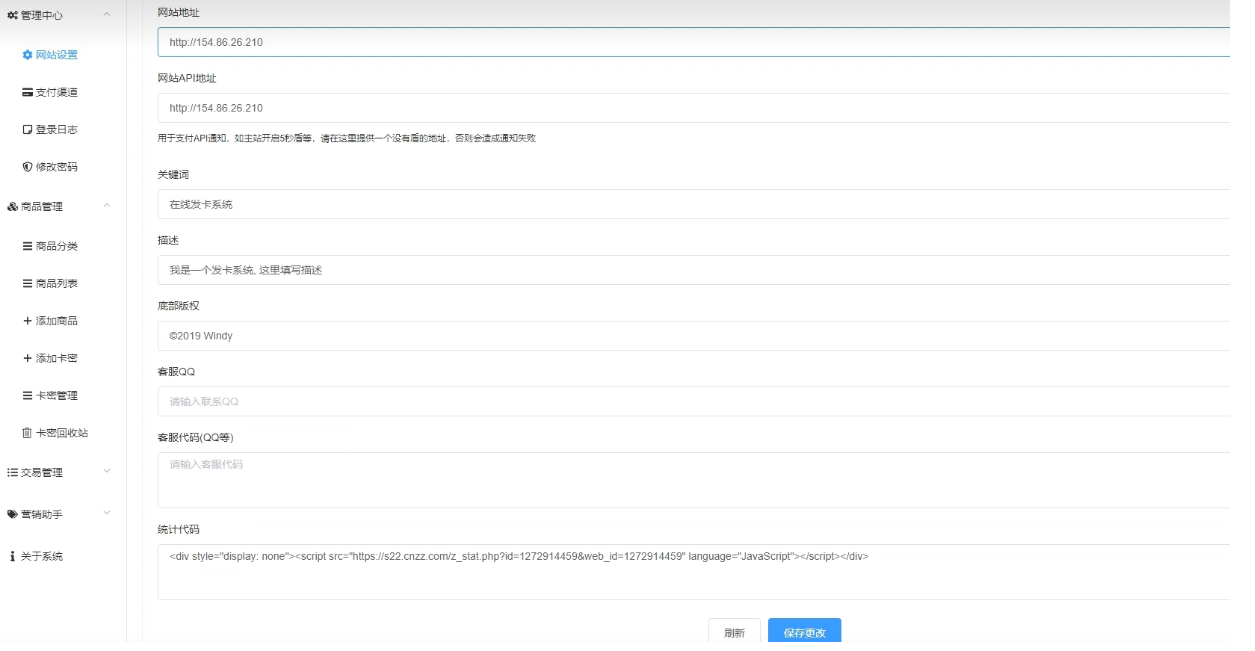Click the log icon beside 登录日志
Image resolution: width=1255 pixels, height=651 pixels.
click(27, 130)
